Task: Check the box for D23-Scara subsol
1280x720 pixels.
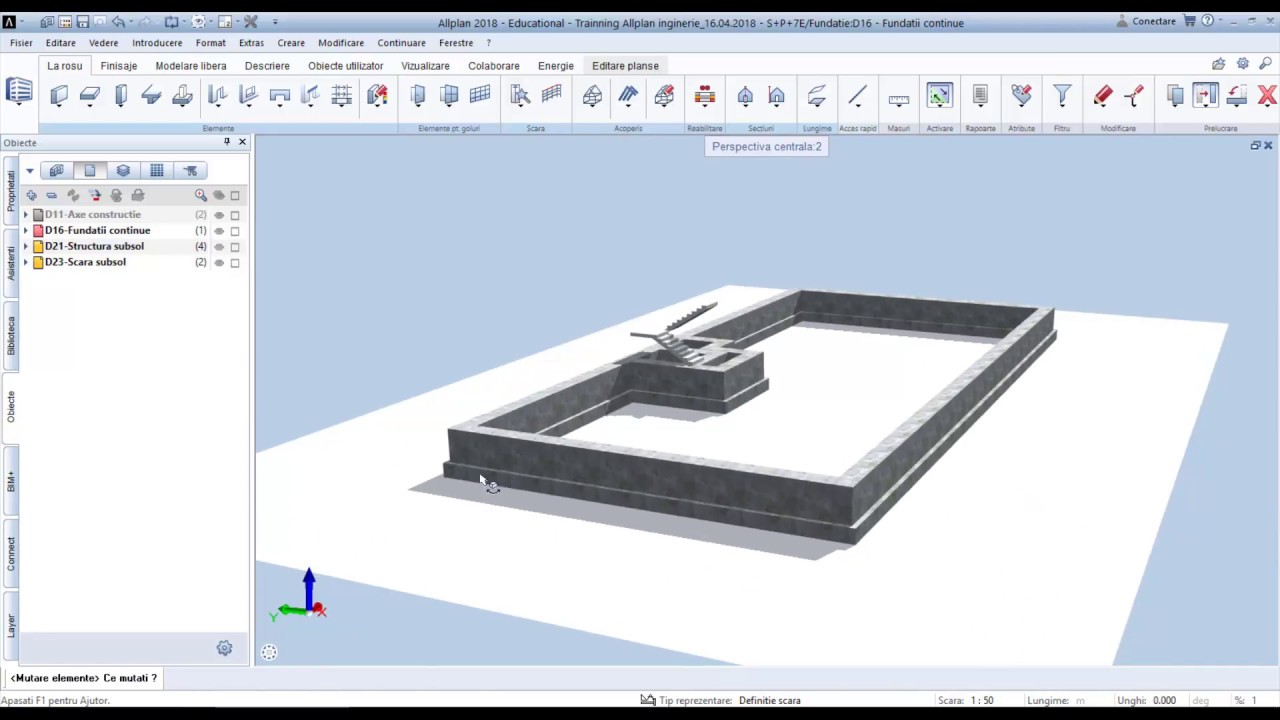Action: pyautogui.click(x=235, y=263)
